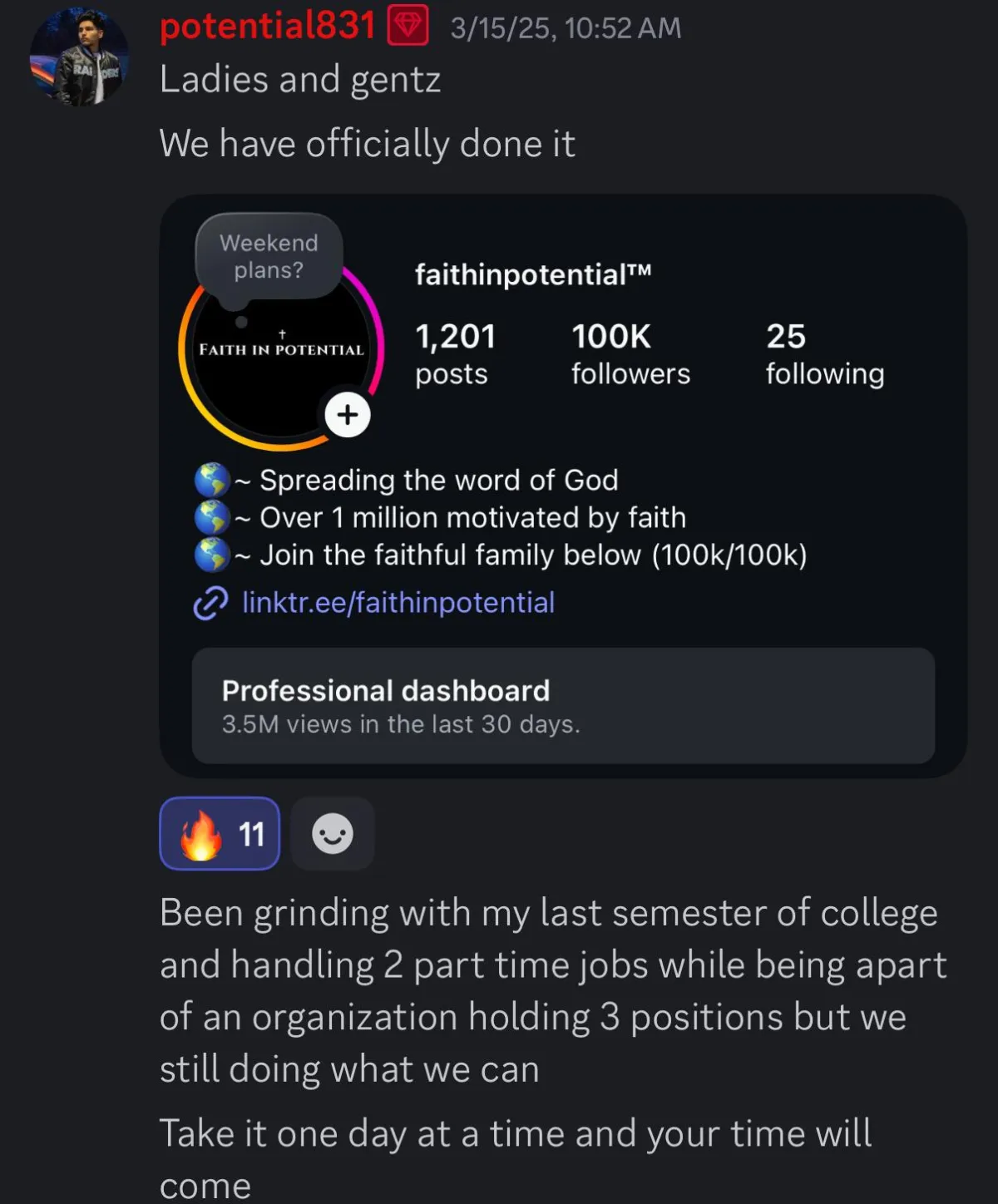Click the chain link icon
The image size is (998, 1204).
click(x=210, y=603)
